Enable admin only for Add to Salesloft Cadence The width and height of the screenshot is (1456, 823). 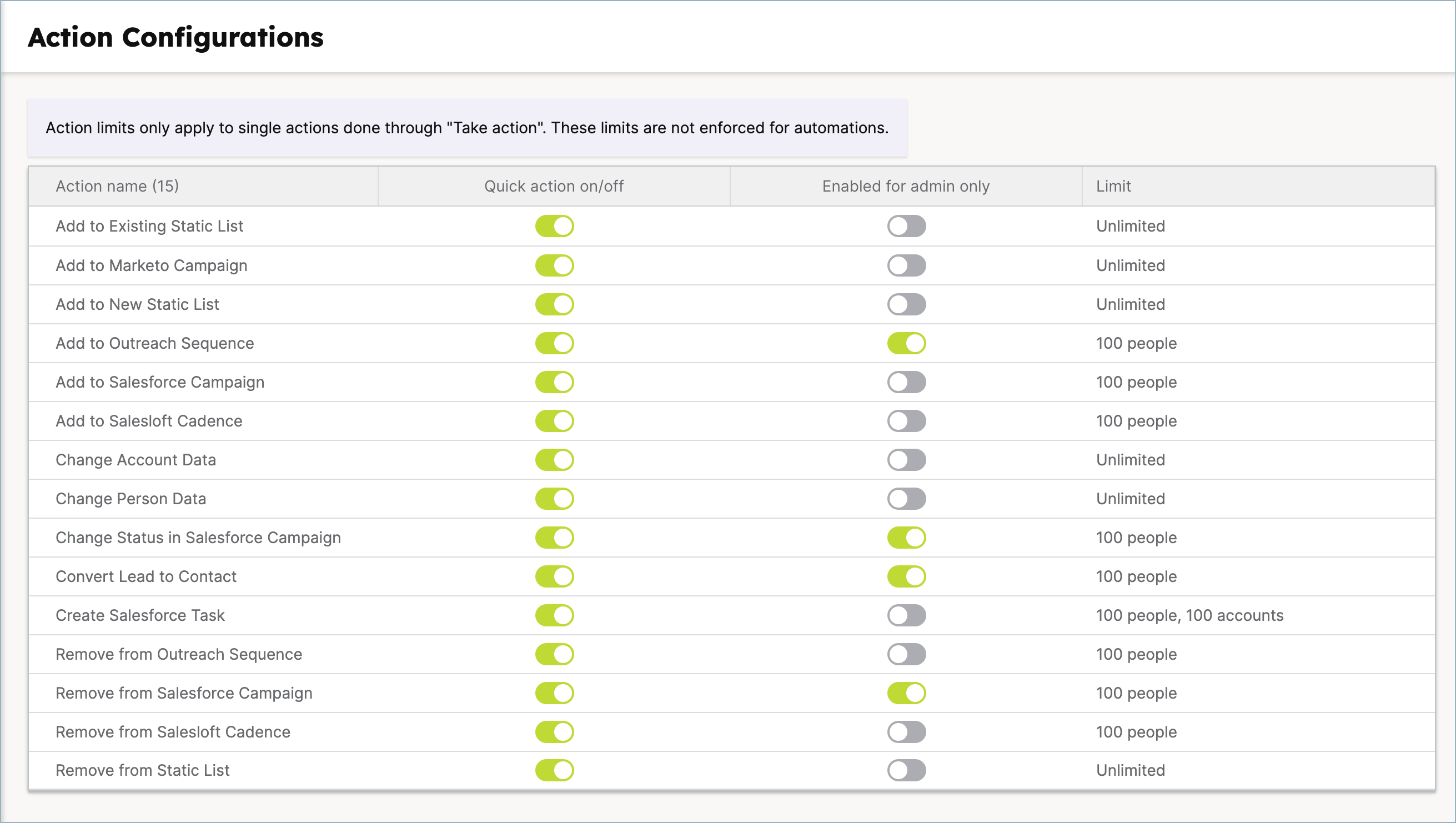click(x=906, y=421)
